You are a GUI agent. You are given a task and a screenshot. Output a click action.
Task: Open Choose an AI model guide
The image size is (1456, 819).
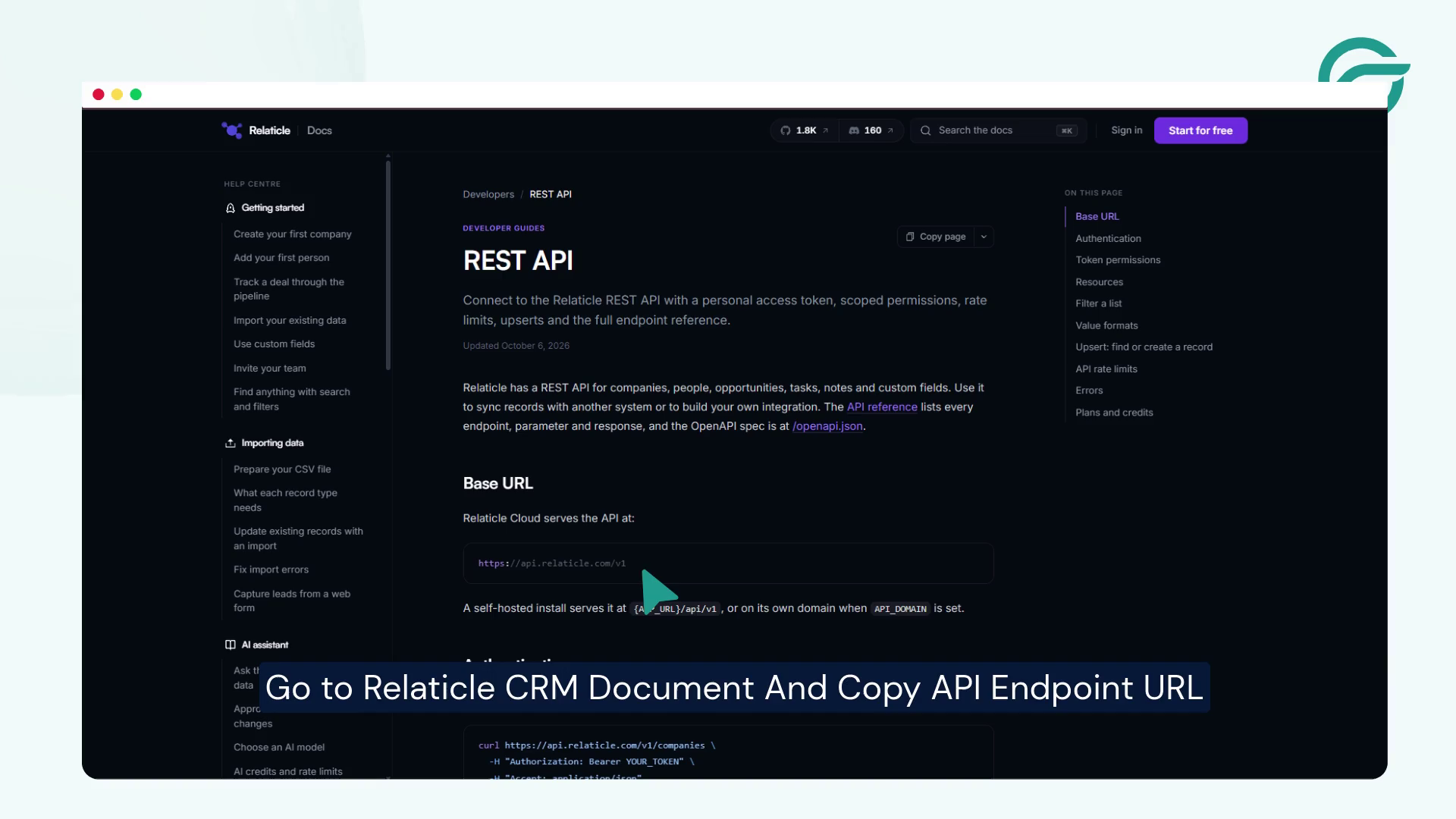[x=279, y=747]
